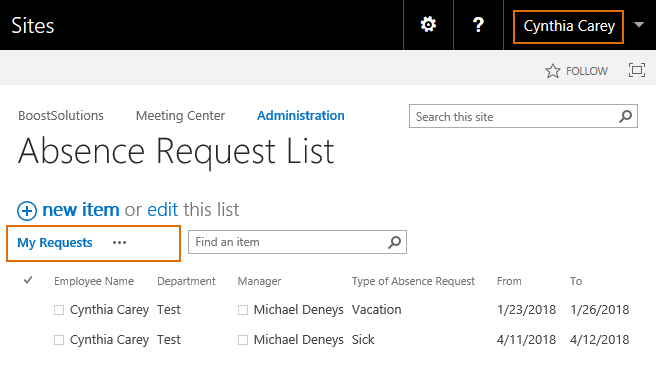Click the select-all checkmark in list header
This screenshot has height=373, width=656.
click(28, 280)
